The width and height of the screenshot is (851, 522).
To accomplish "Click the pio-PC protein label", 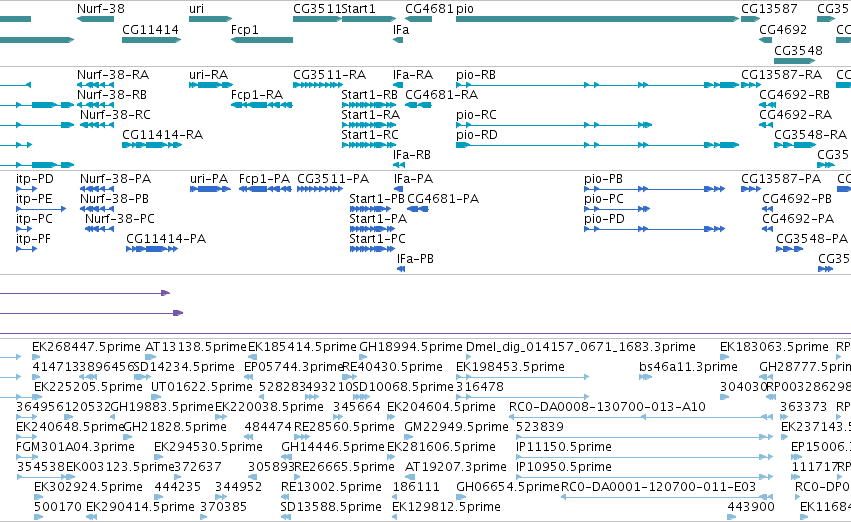I will (x=604, y=199).
